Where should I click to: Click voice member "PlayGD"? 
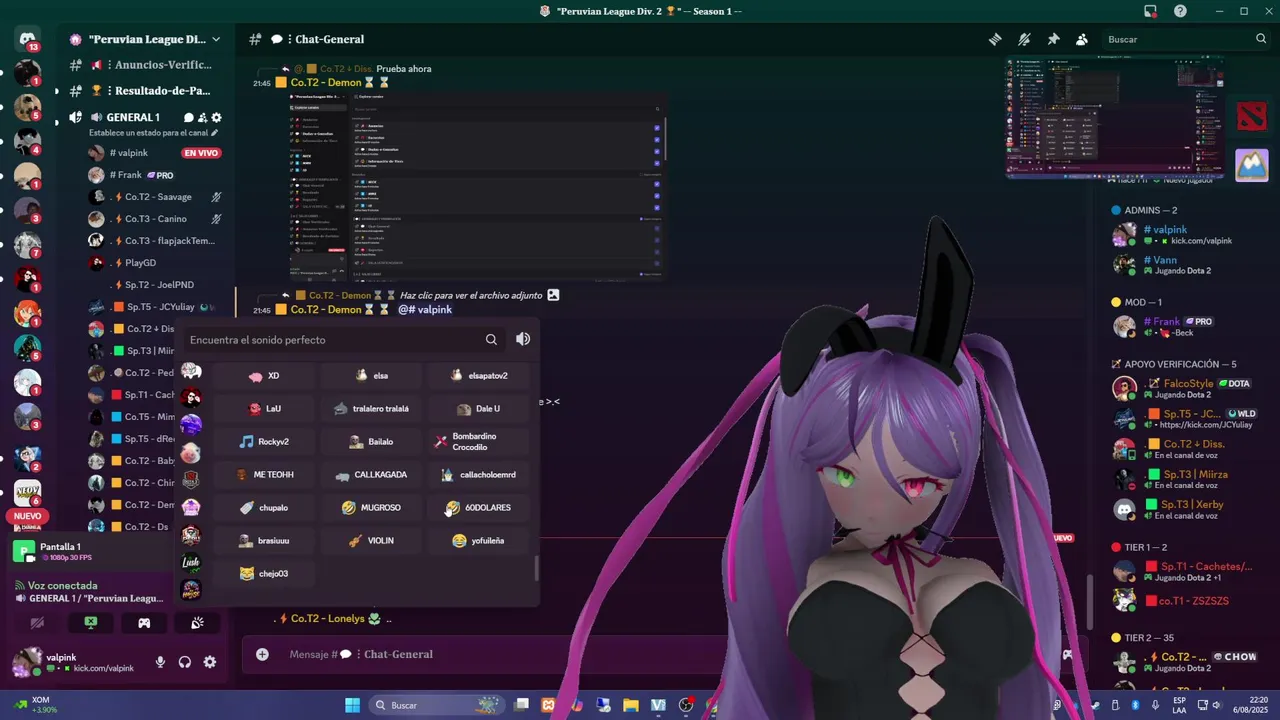point(140,263)
